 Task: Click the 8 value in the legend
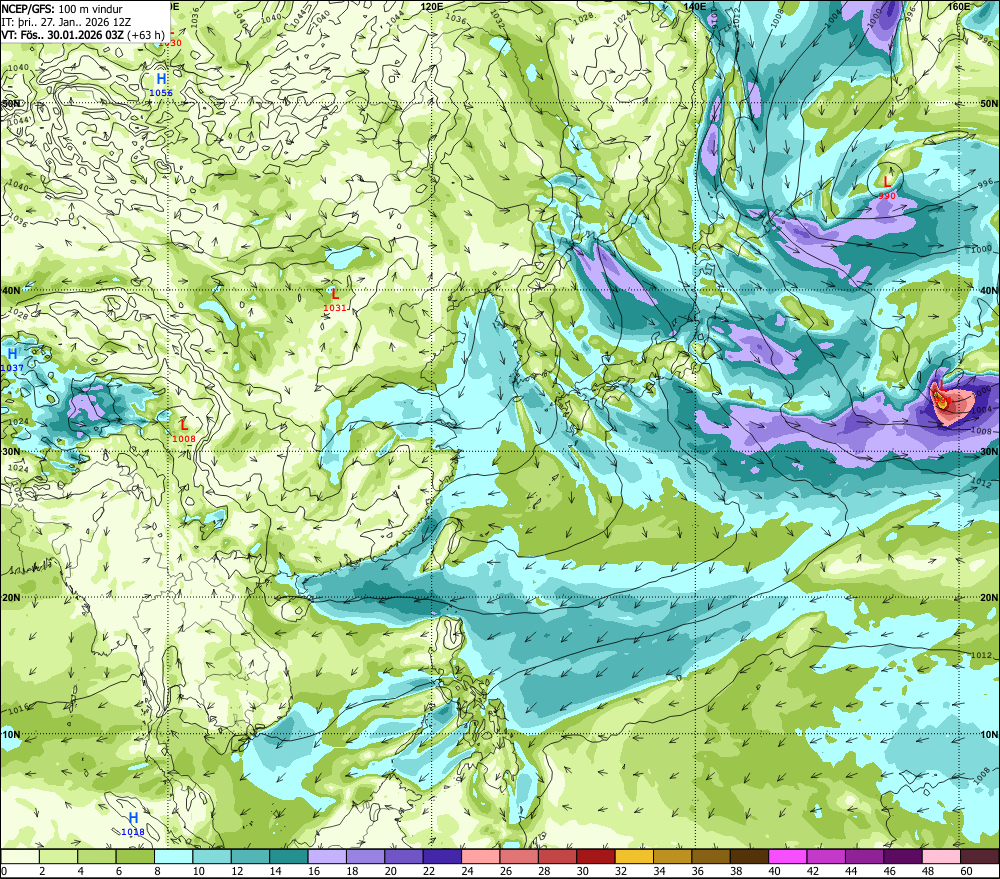[x=157, y=871]
